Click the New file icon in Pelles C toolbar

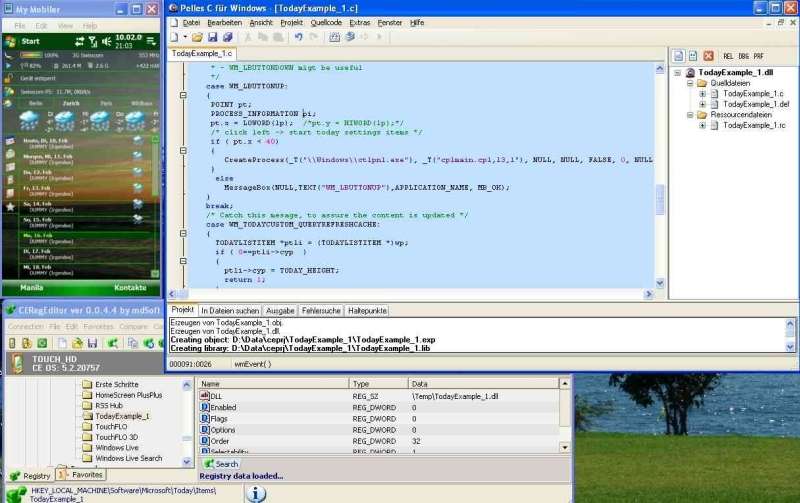pyautogui.click(x=175, y=37)
